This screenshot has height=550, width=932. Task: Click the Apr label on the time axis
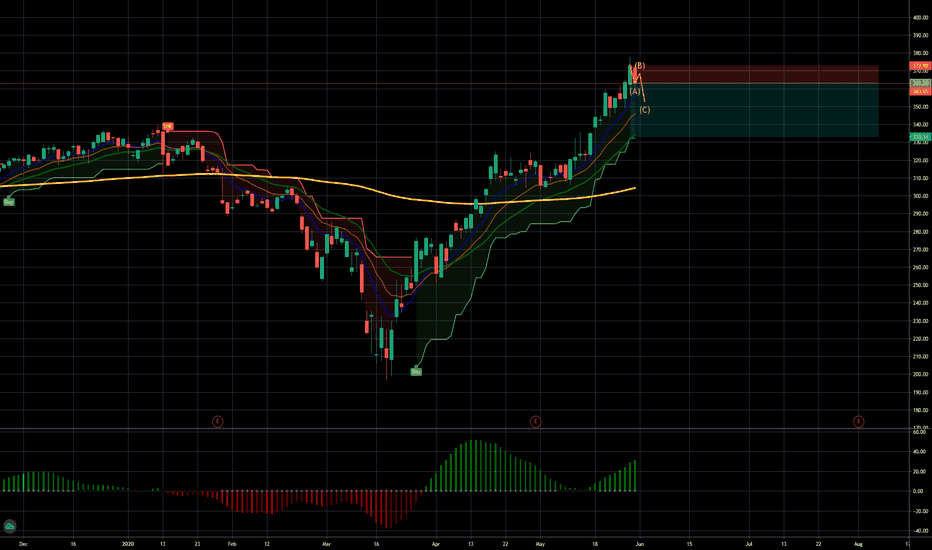click(x=436, y=543)
